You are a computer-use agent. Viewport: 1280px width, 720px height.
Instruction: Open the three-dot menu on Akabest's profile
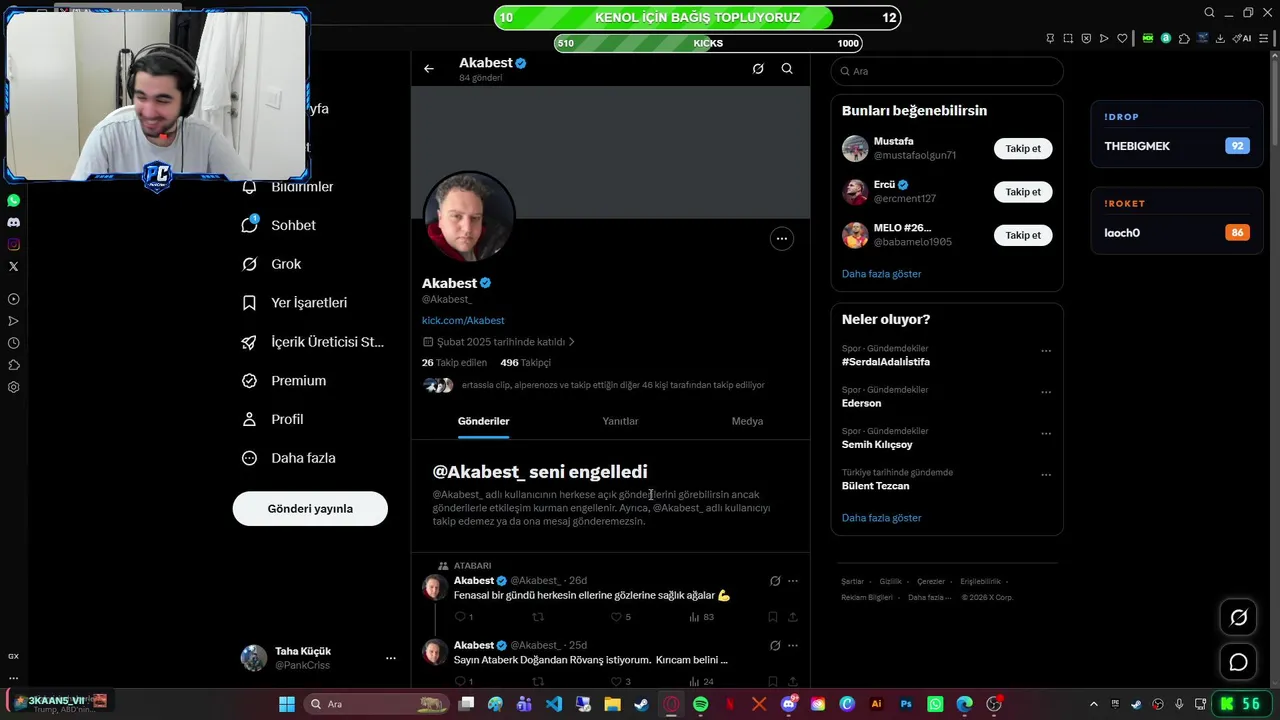[782, 239]
